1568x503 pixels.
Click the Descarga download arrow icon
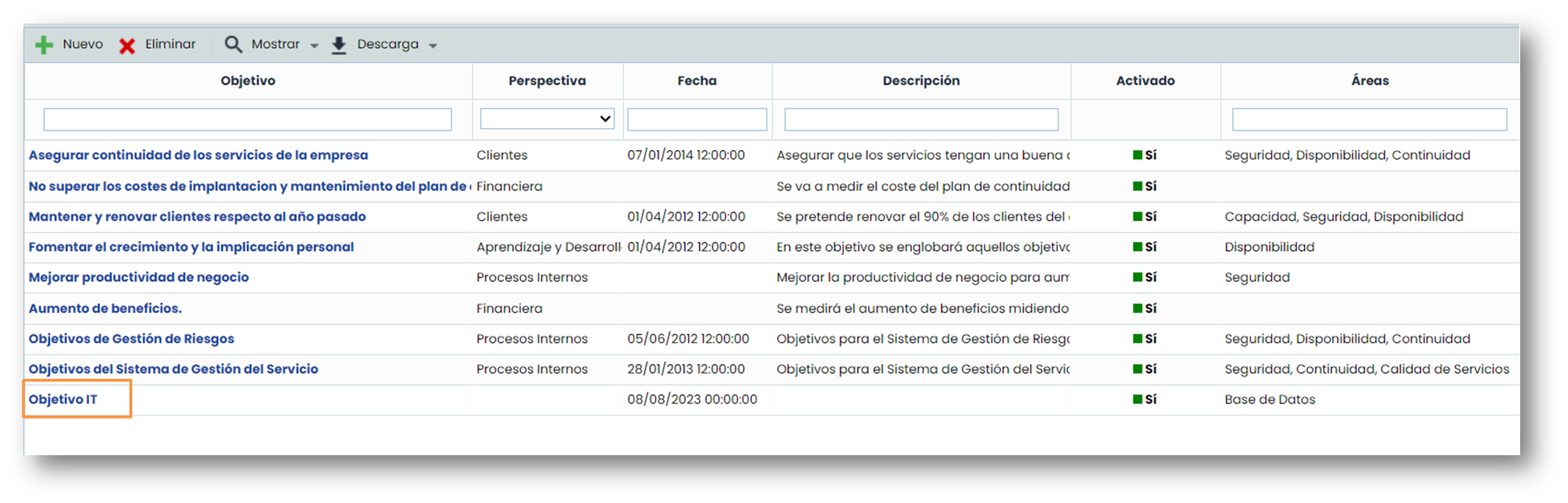point(339,46)
